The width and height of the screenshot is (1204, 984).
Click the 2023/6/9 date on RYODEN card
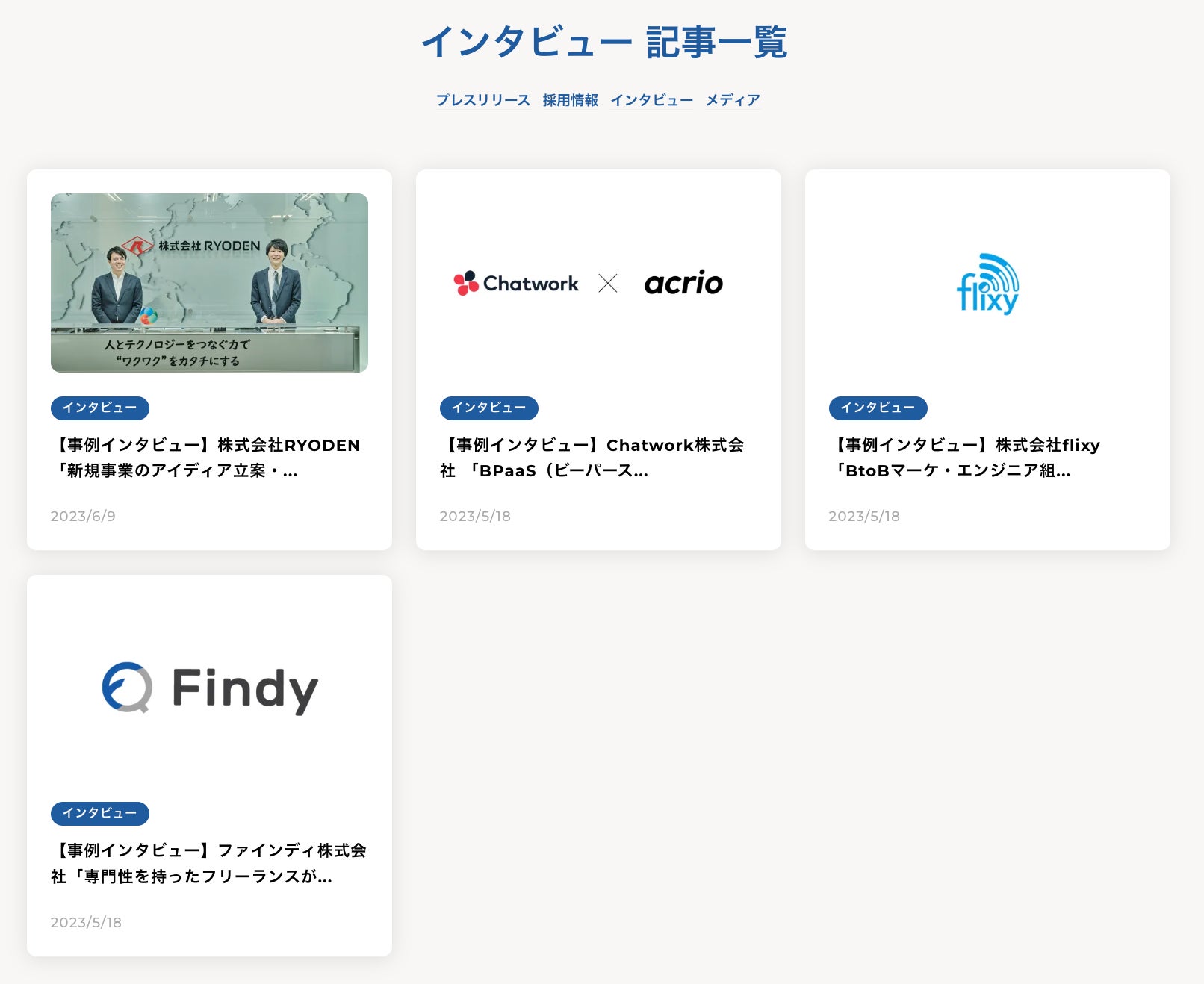[x=83, y=516]
